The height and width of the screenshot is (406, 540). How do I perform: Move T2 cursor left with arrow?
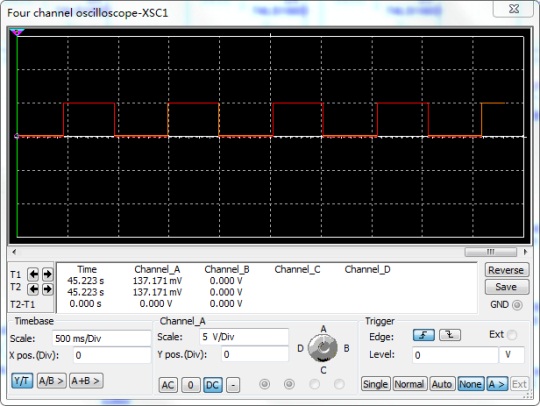coord(33,289)
